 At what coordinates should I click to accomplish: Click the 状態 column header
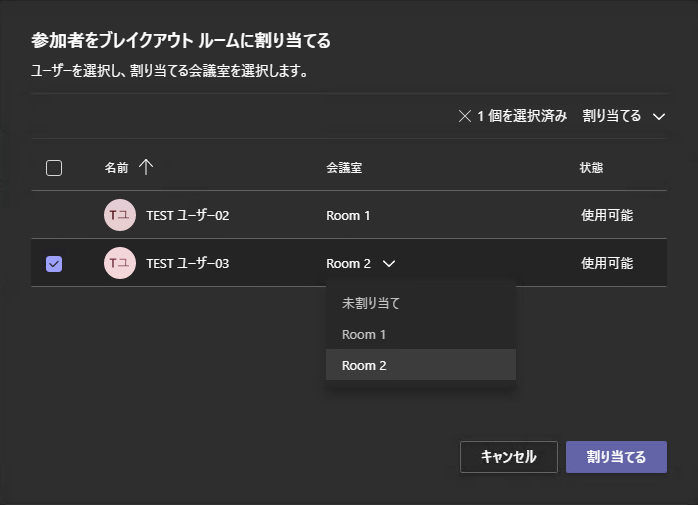coord(591,168)
